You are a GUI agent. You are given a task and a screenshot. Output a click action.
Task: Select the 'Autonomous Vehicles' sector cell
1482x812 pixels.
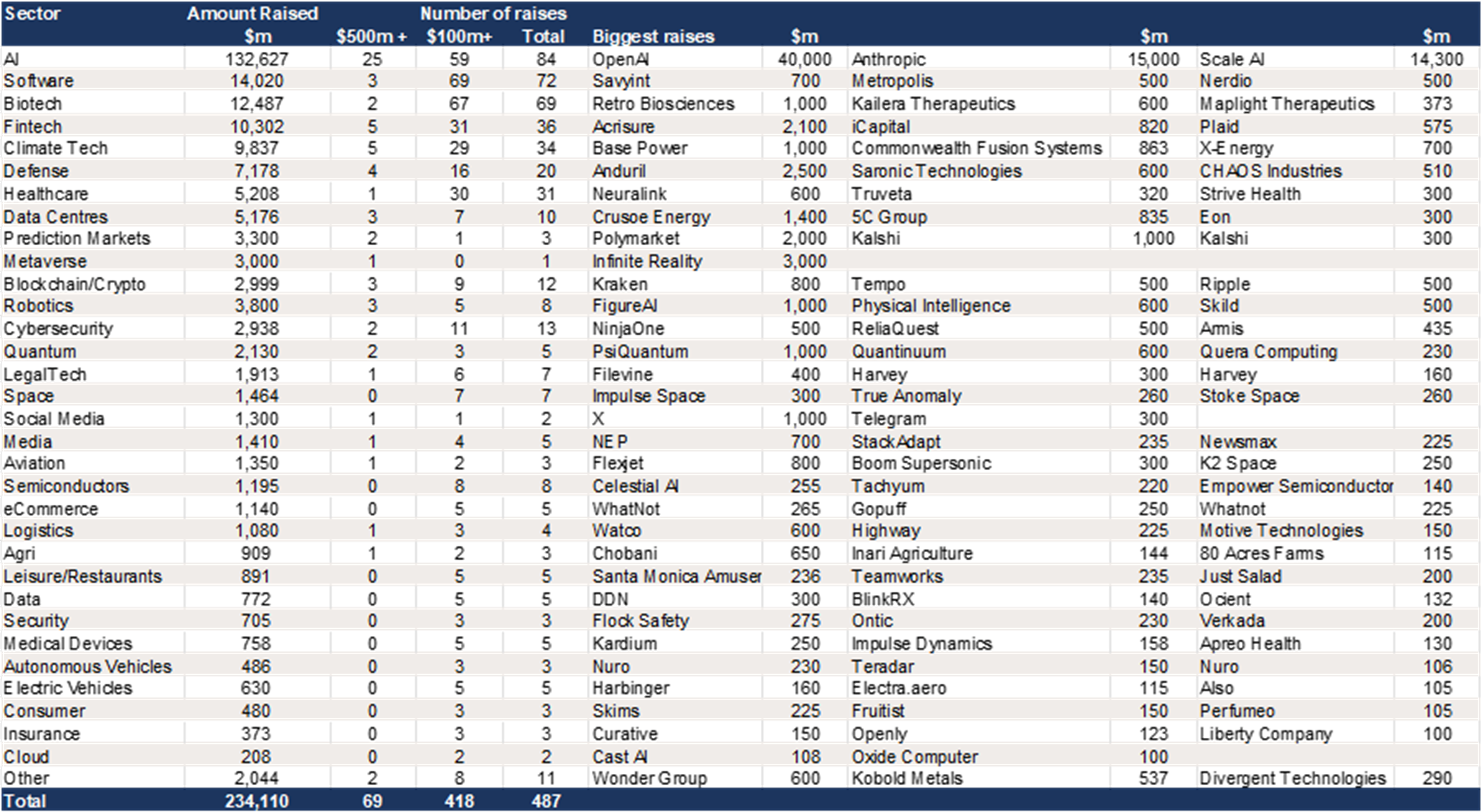click(x=87, y=666)
